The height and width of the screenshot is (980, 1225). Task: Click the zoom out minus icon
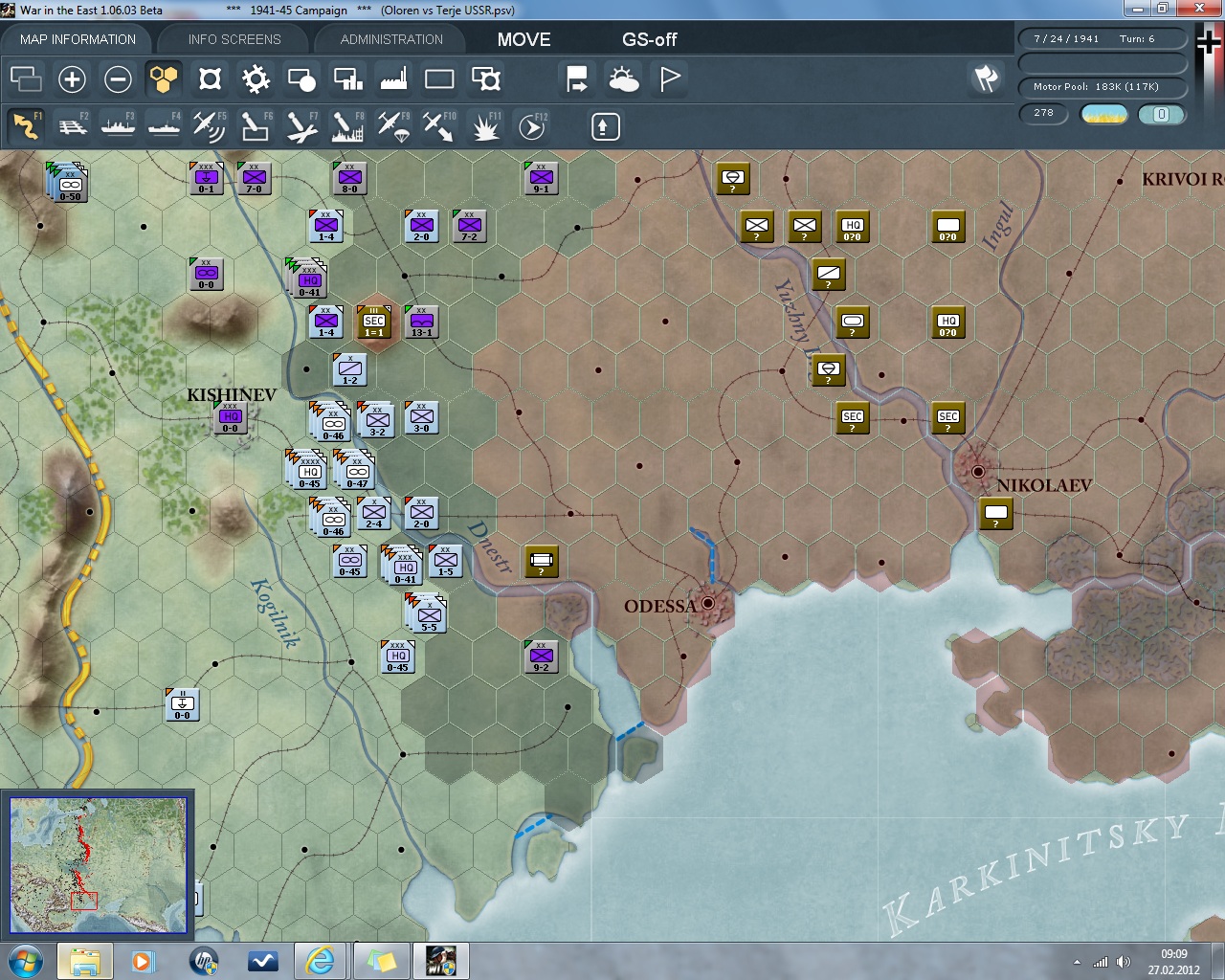[x=118, y=79]
